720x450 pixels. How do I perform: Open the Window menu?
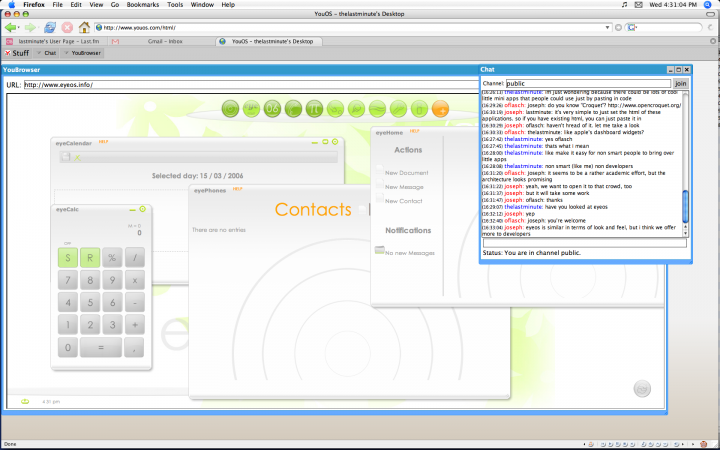(x=202, y=5)
